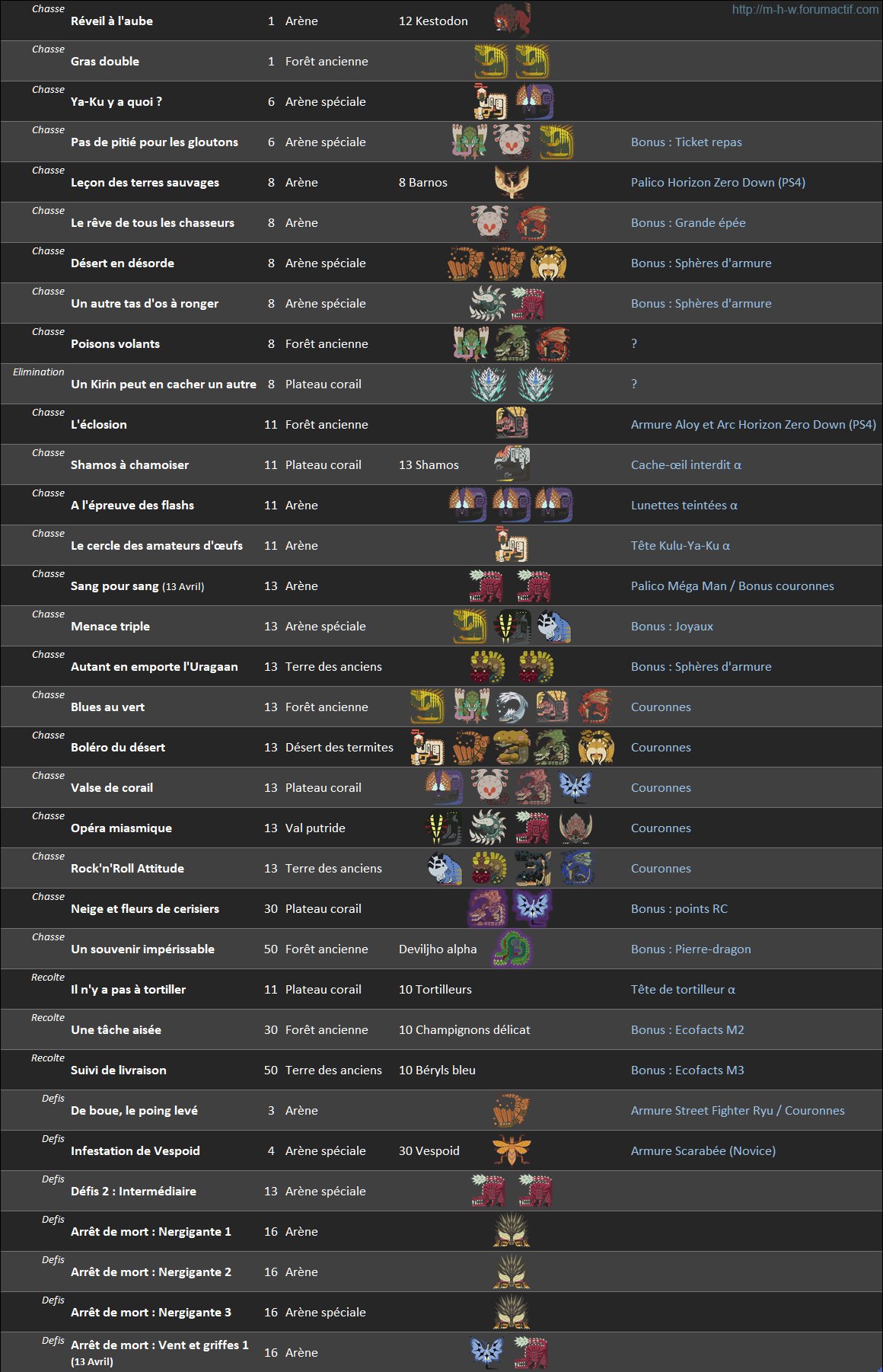Screen dimensions: 883x1372
Task: Click the first Kirin icon in Un Kirin peut en cacher un autre row
Action: 489,384
